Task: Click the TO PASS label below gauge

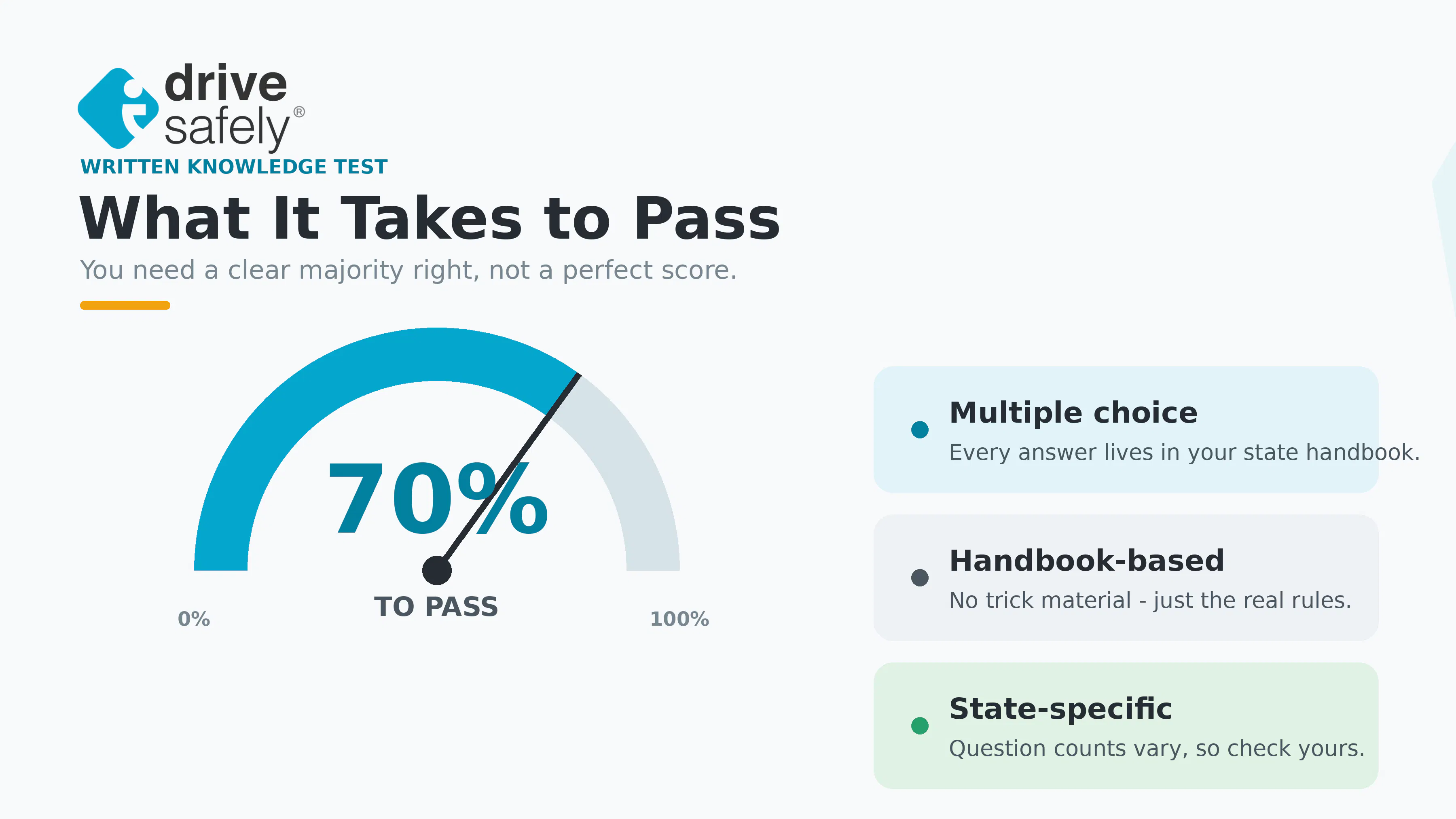Action: pos(436,607)
